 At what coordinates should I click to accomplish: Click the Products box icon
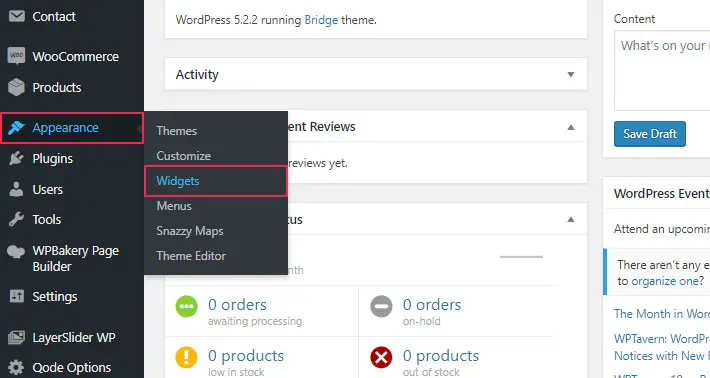pyautogui.click(x=16, y=87)
